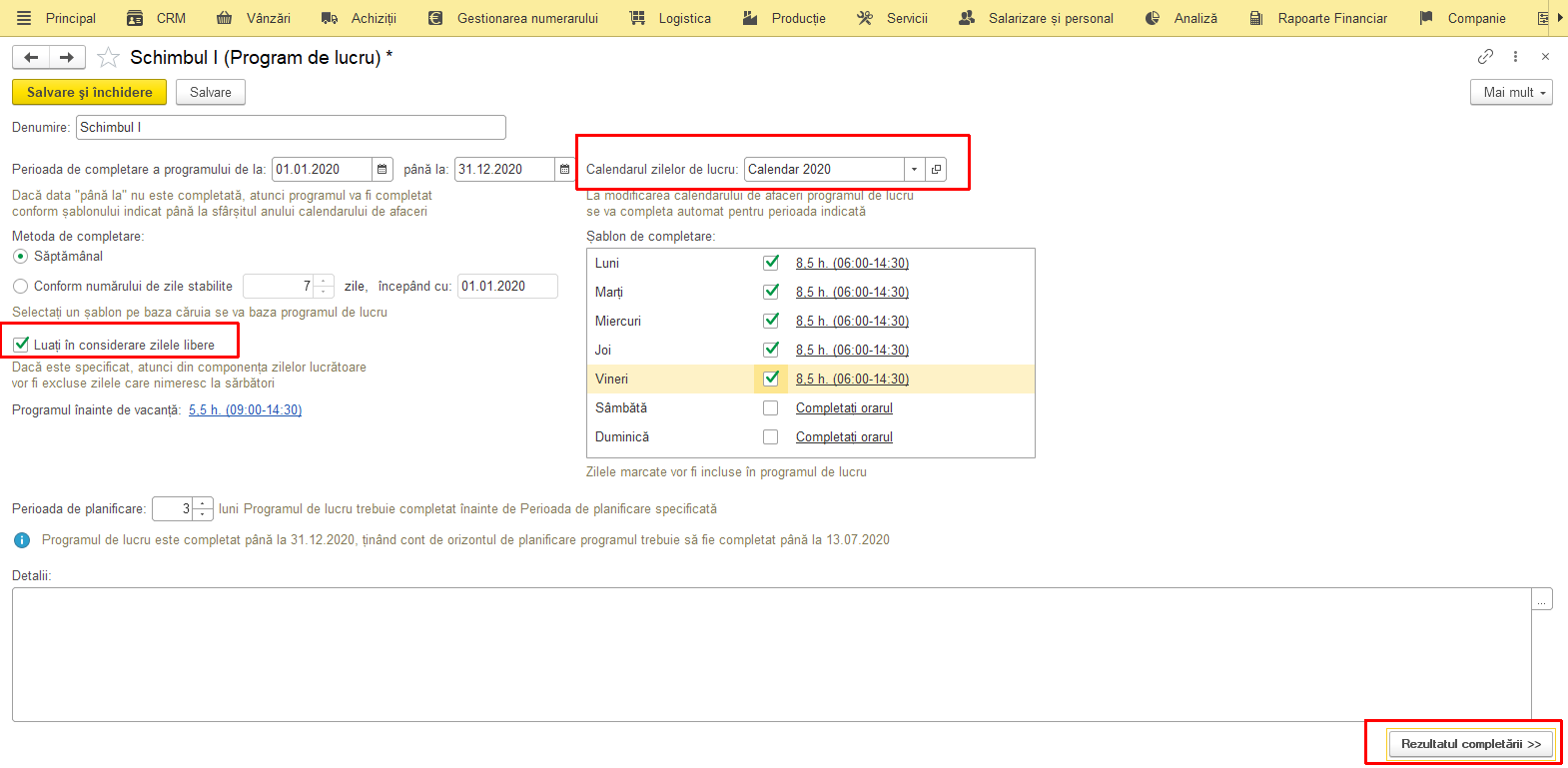Open the three-dots options menu
Image resolution: width=1568 pixels, height=768 pixels.
(x=1515, y=57)
